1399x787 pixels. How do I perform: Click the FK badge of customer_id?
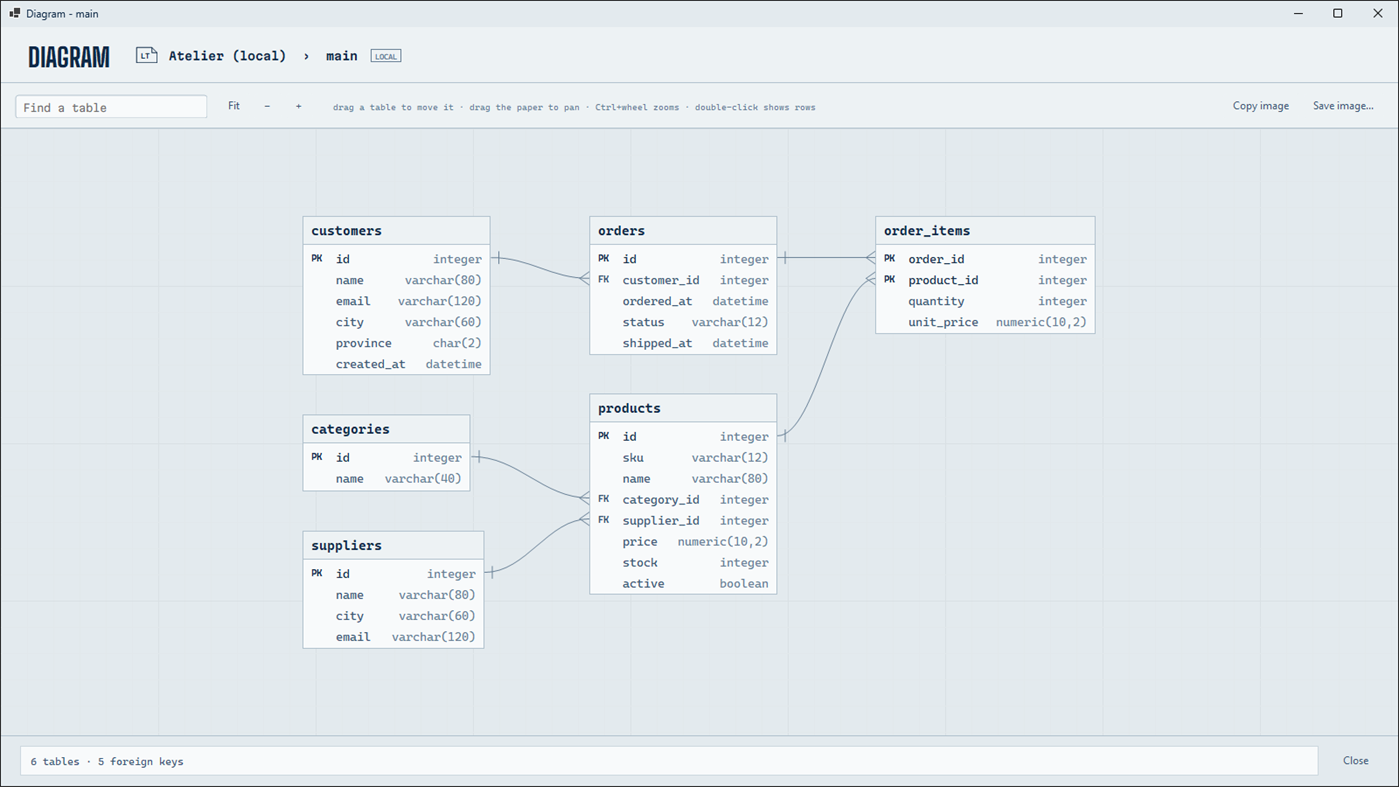(x=604, y=280)
